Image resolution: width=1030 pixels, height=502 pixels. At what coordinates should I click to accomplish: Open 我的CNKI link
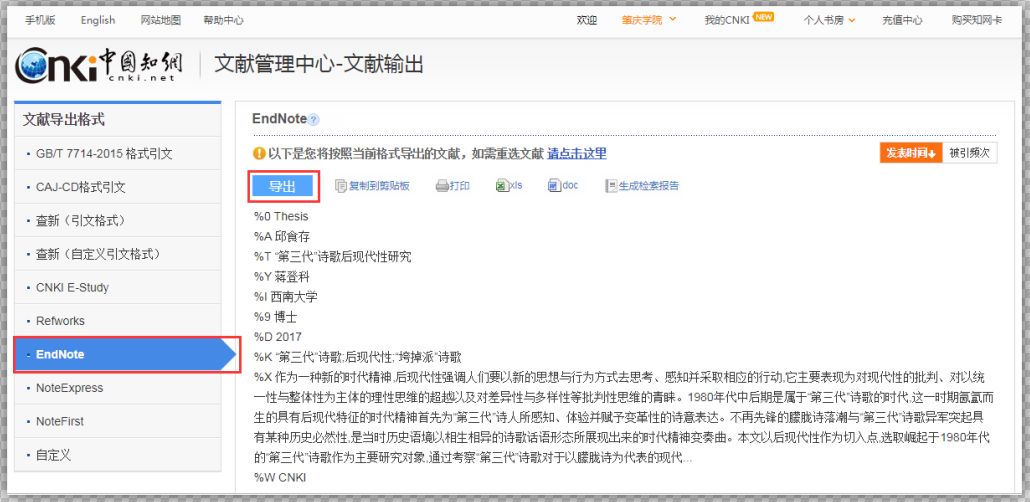point(727,20)
